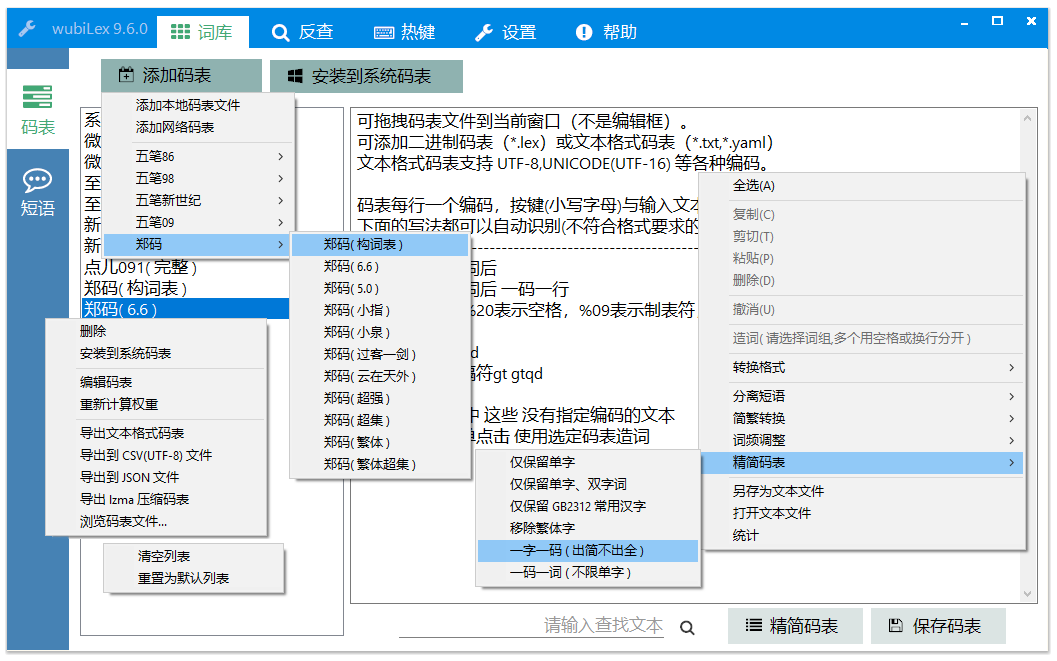Click the 安装到系统码表 button

pyautogui.click(x=366, y=76)
